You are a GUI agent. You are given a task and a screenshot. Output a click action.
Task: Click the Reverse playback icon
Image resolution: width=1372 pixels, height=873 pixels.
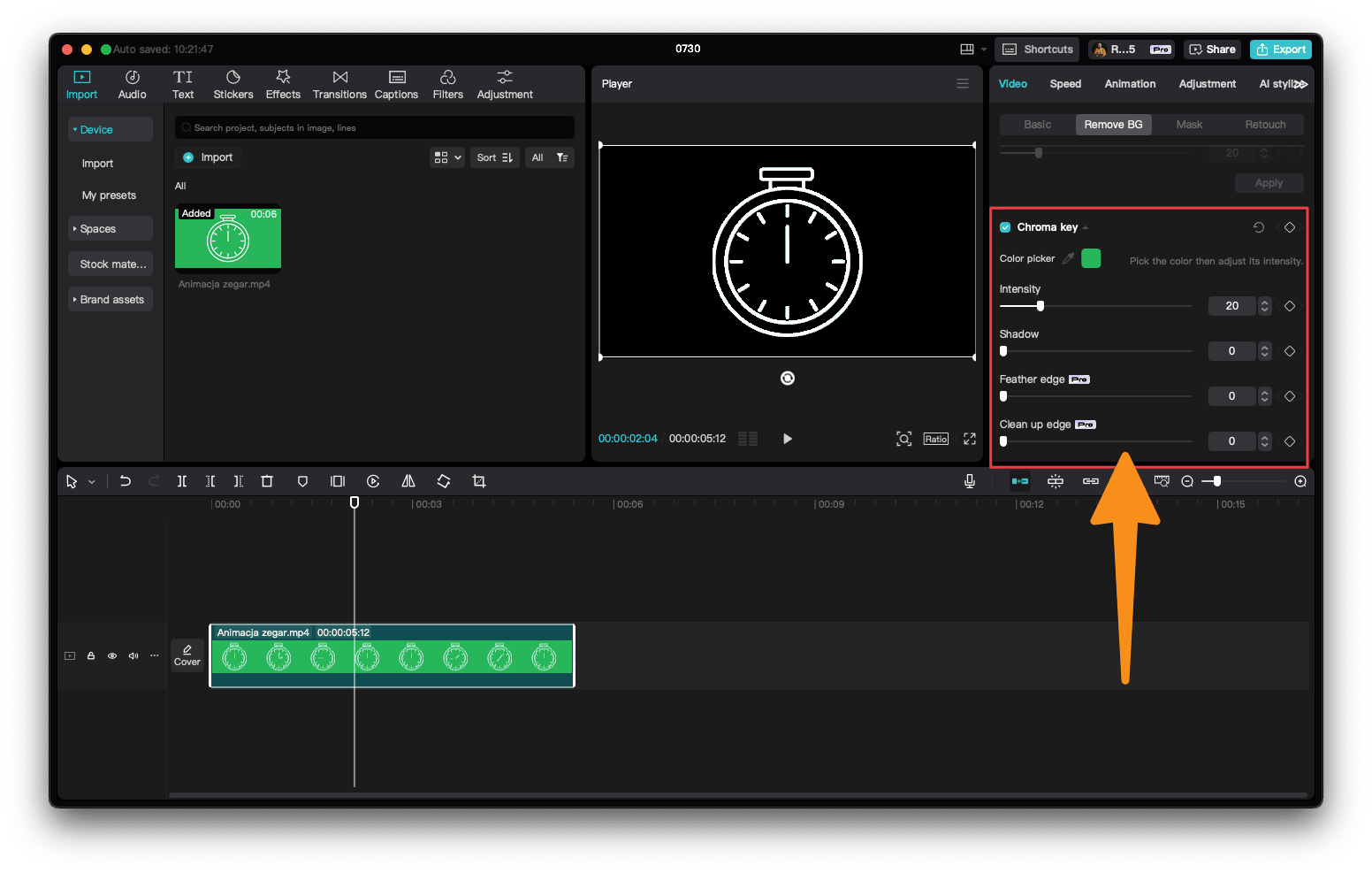coord(373,481)
